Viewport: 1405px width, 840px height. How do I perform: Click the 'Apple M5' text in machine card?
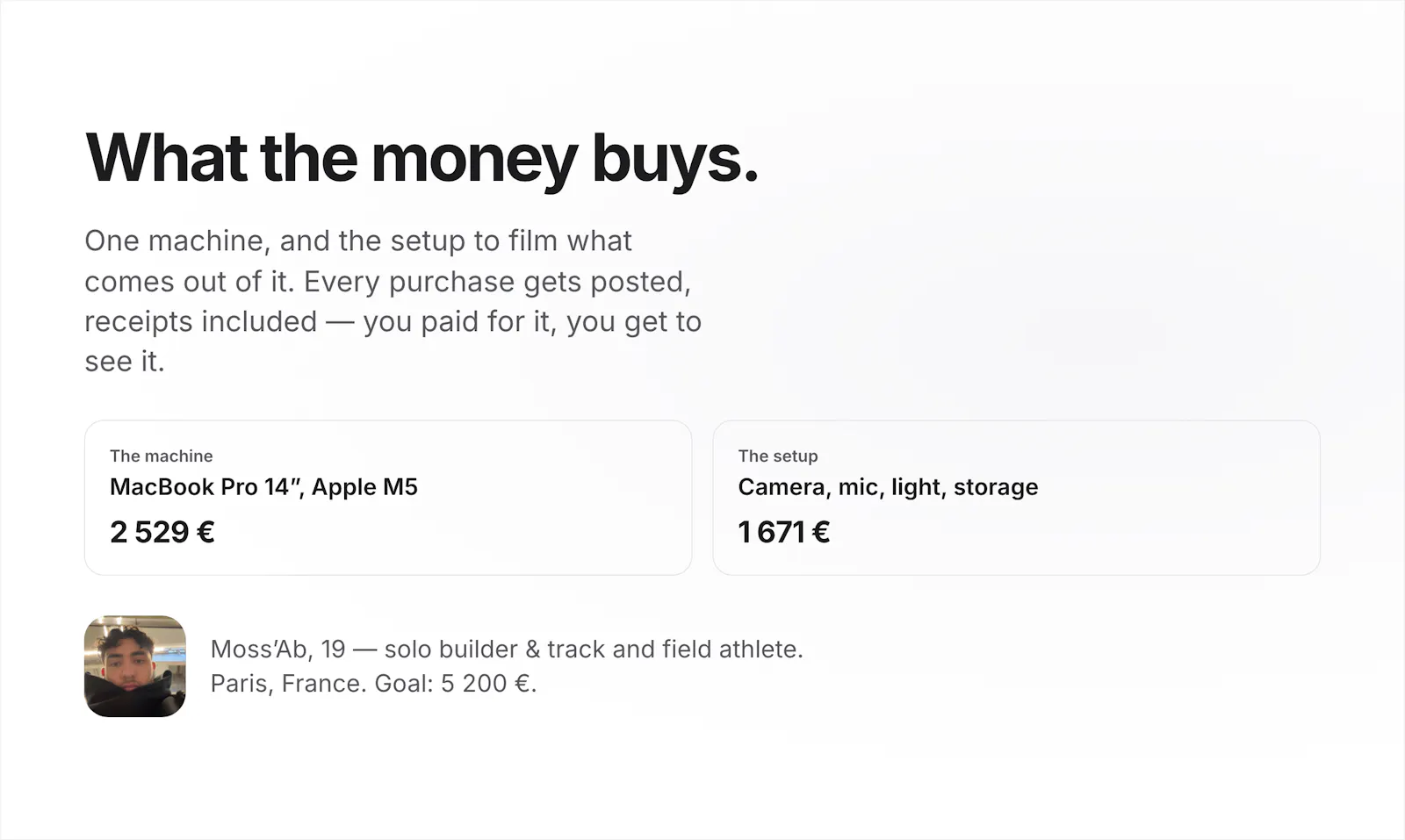tap(364, 487)
